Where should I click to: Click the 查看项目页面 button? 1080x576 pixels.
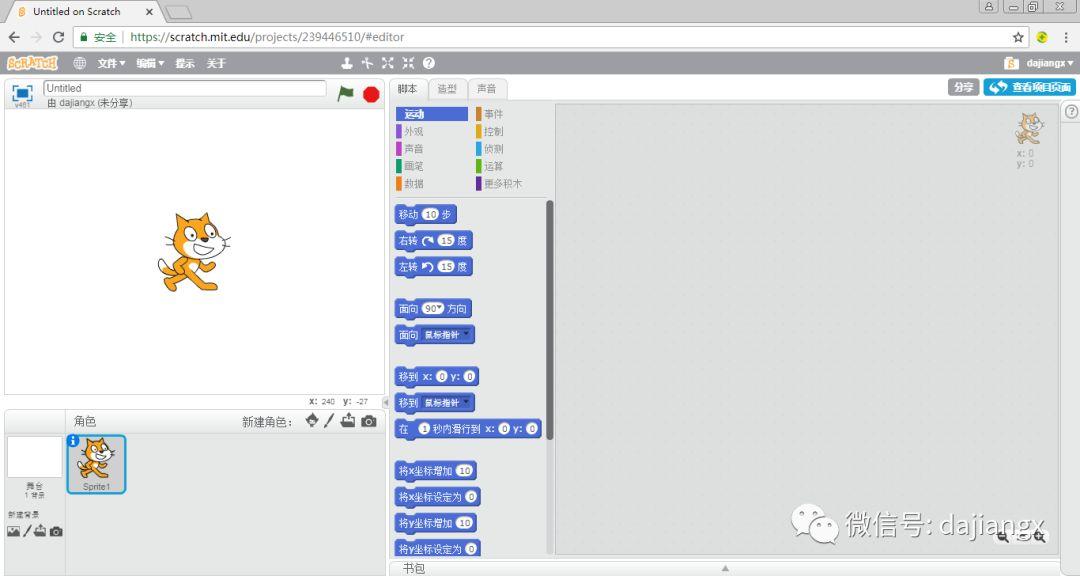pos(1030,88)
